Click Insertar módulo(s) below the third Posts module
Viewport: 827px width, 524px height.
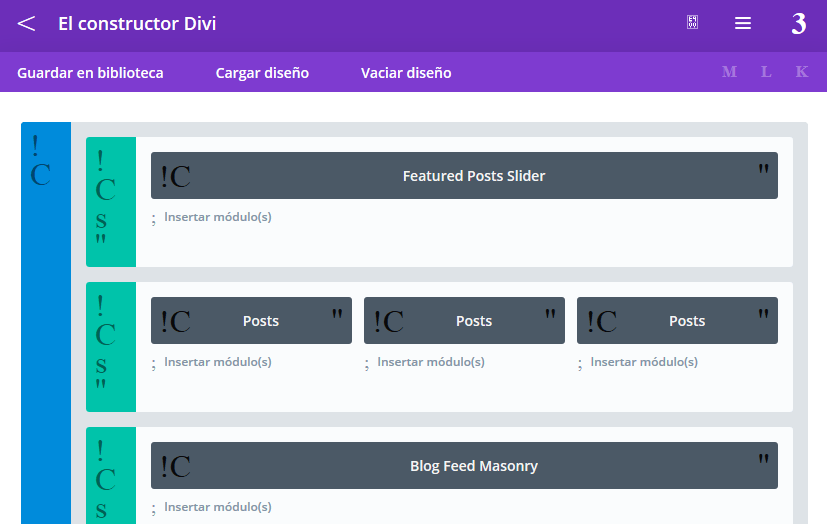tap(643, 362)
